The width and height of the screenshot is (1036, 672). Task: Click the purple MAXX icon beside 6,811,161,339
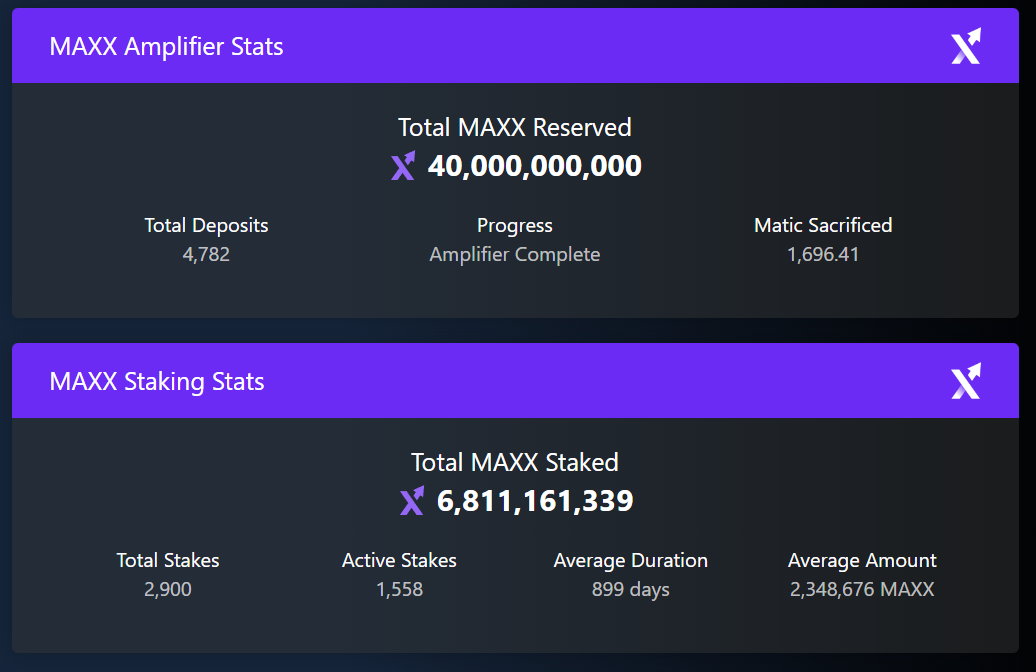click(x=412, y=501)
